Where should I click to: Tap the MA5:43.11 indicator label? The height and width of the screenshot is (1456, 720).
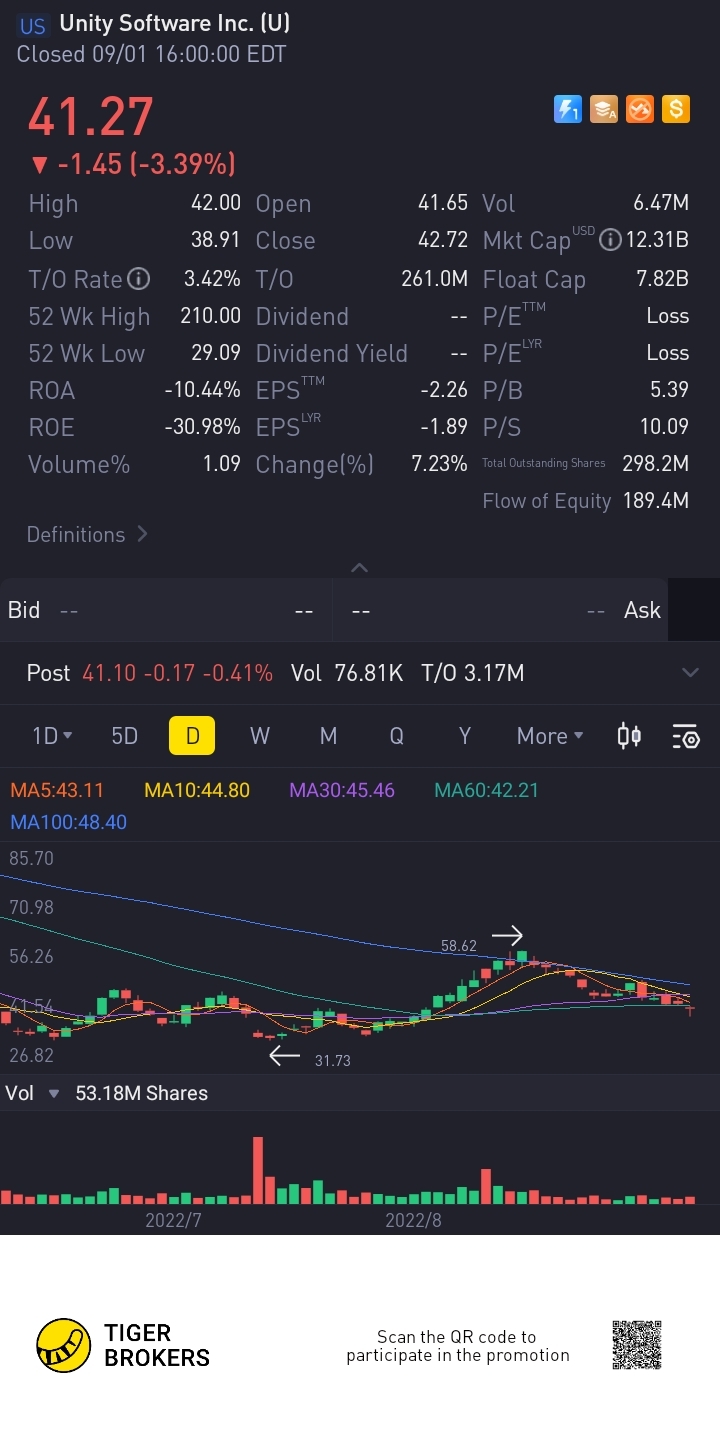coord(57,790)
